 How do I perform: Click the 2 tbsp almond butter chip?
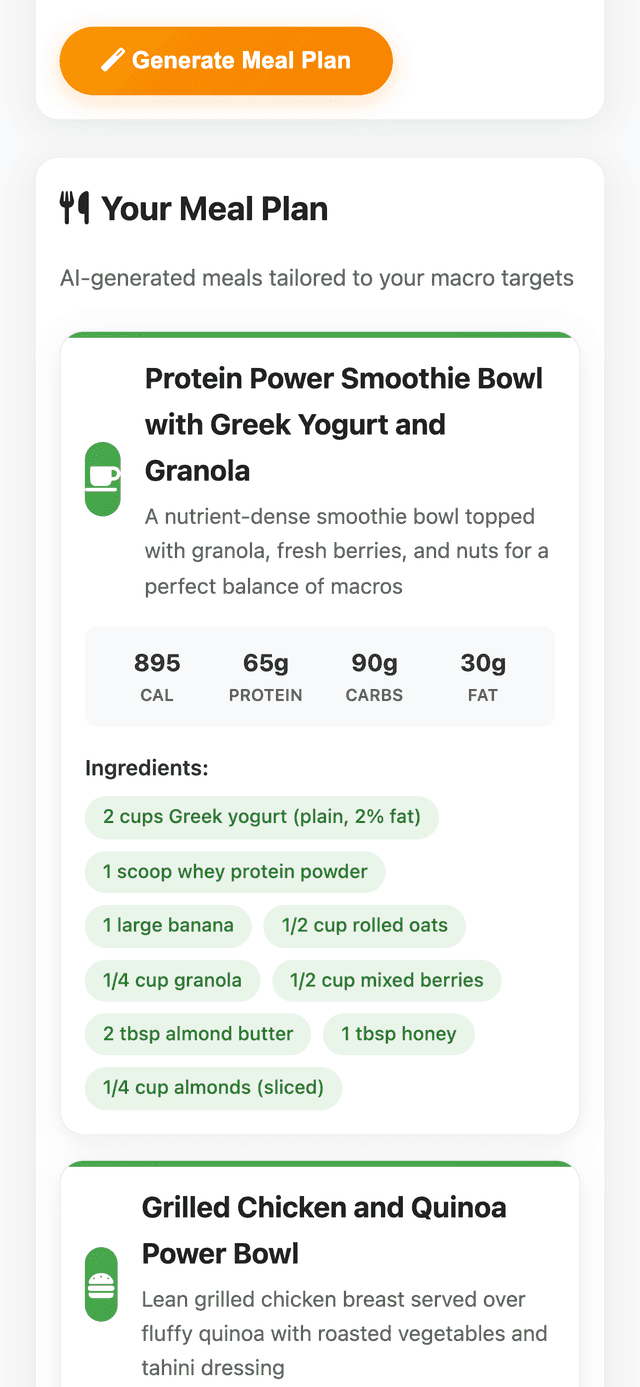197,1034
